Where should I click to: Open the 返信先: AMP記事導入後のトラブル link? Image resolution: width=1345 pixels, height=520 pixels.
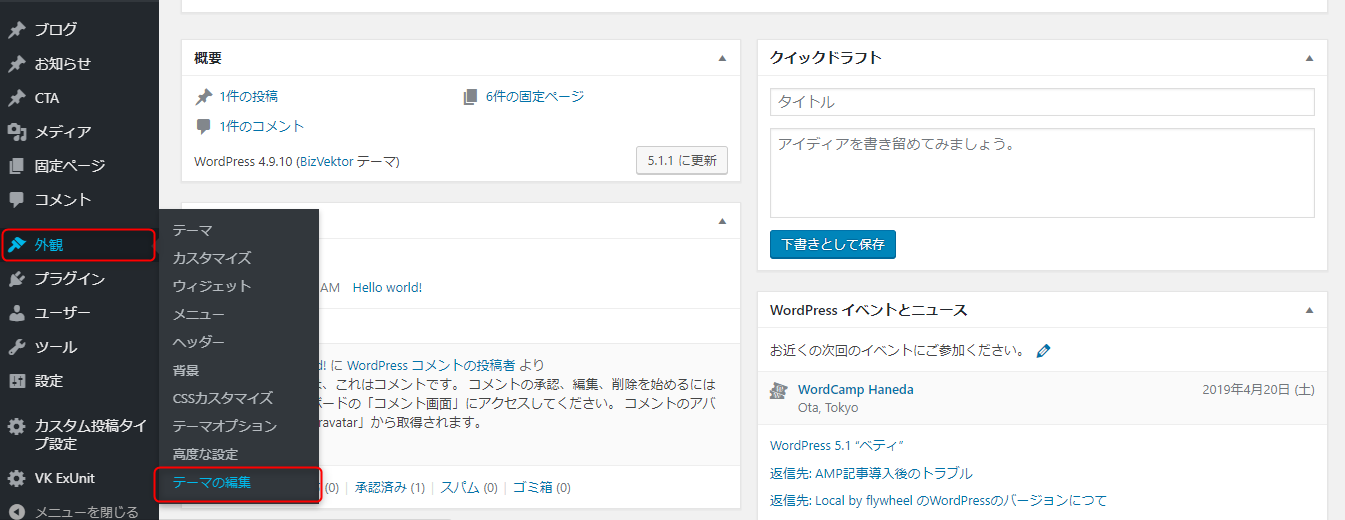tap(871, 474)
